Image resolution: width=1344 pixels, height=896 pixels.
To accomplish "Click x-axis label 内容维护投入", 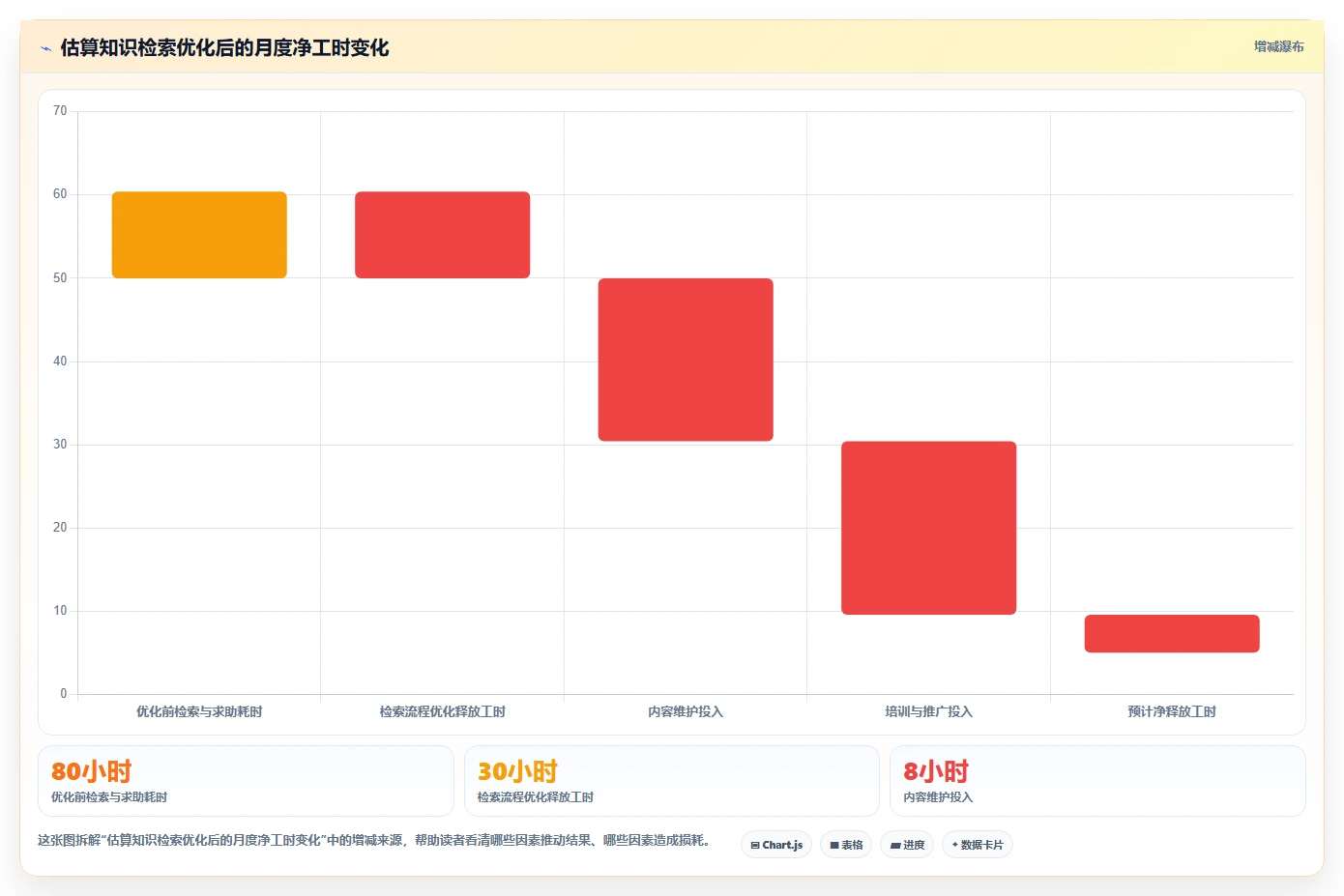I will tap(686, 711).
